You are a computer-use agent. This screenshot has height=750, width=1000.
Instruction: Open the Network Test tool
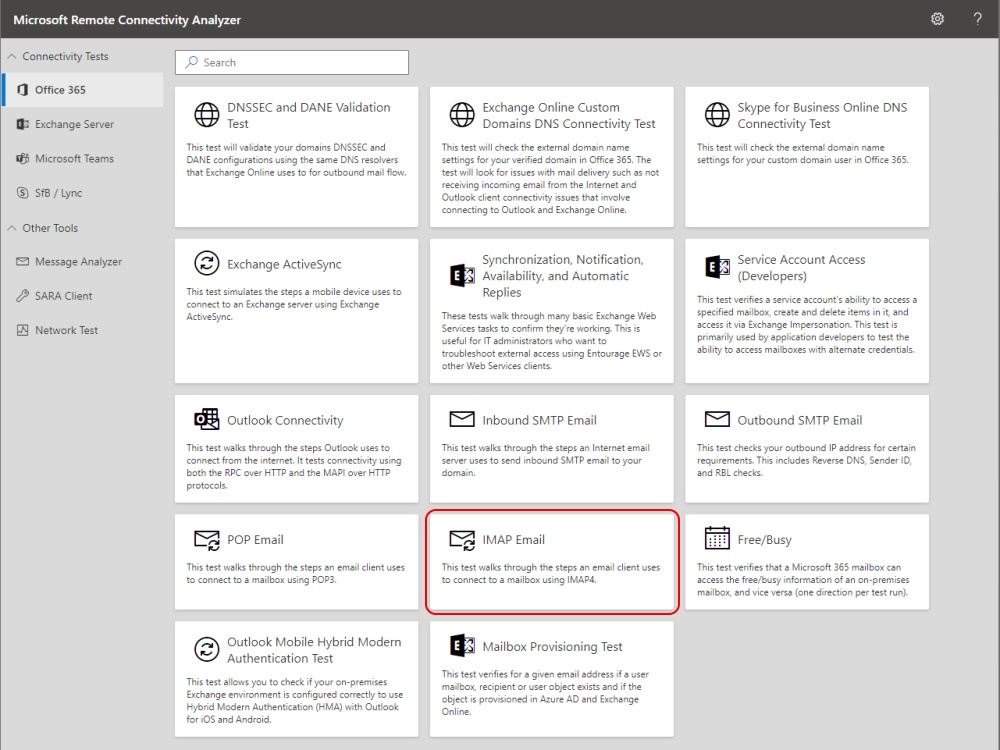point(83,330)
